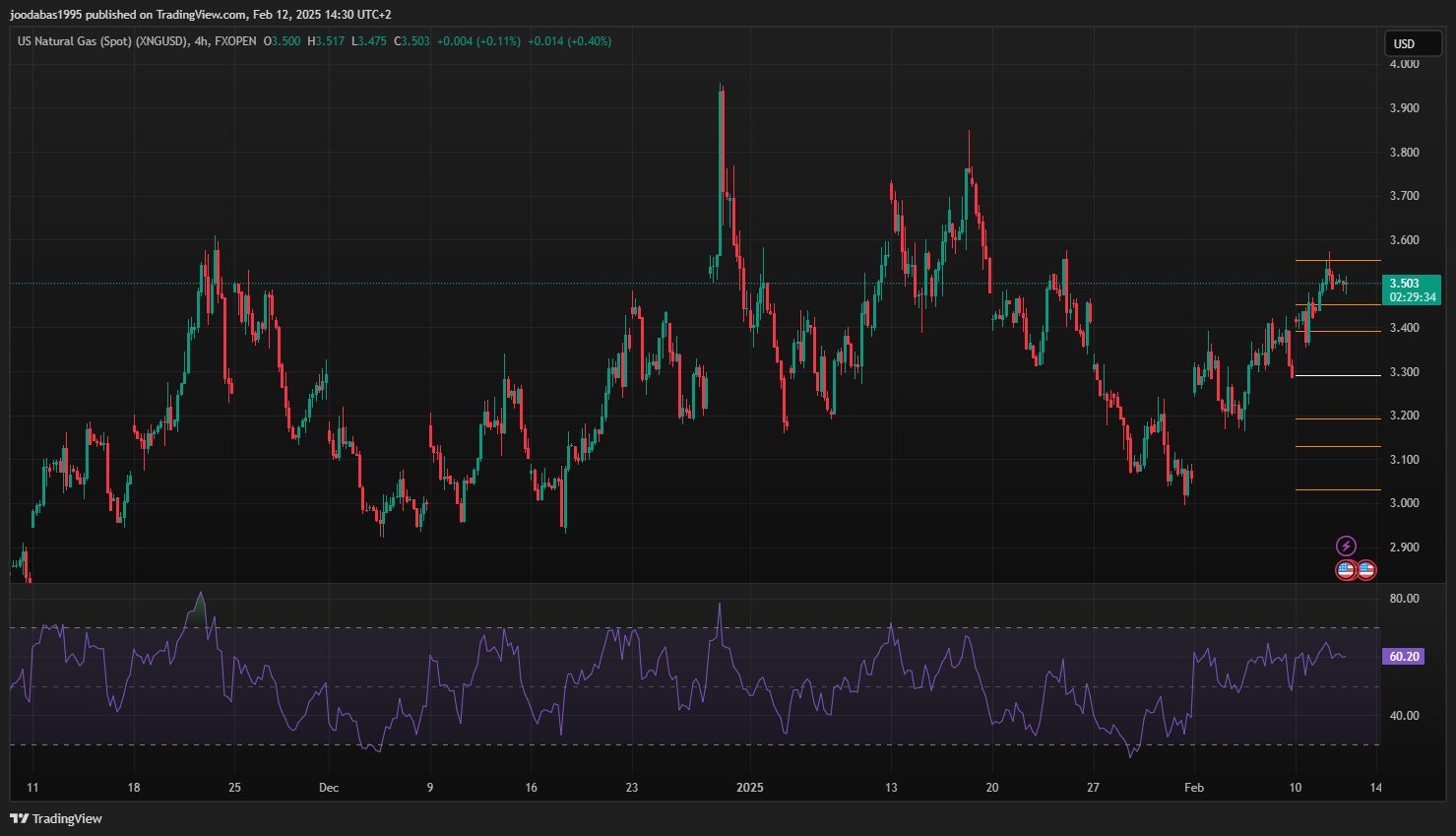Viewport: 1456px width, 836px height.
Task: Click the 80.00 RSI axis label
Action: (1404, 599)
